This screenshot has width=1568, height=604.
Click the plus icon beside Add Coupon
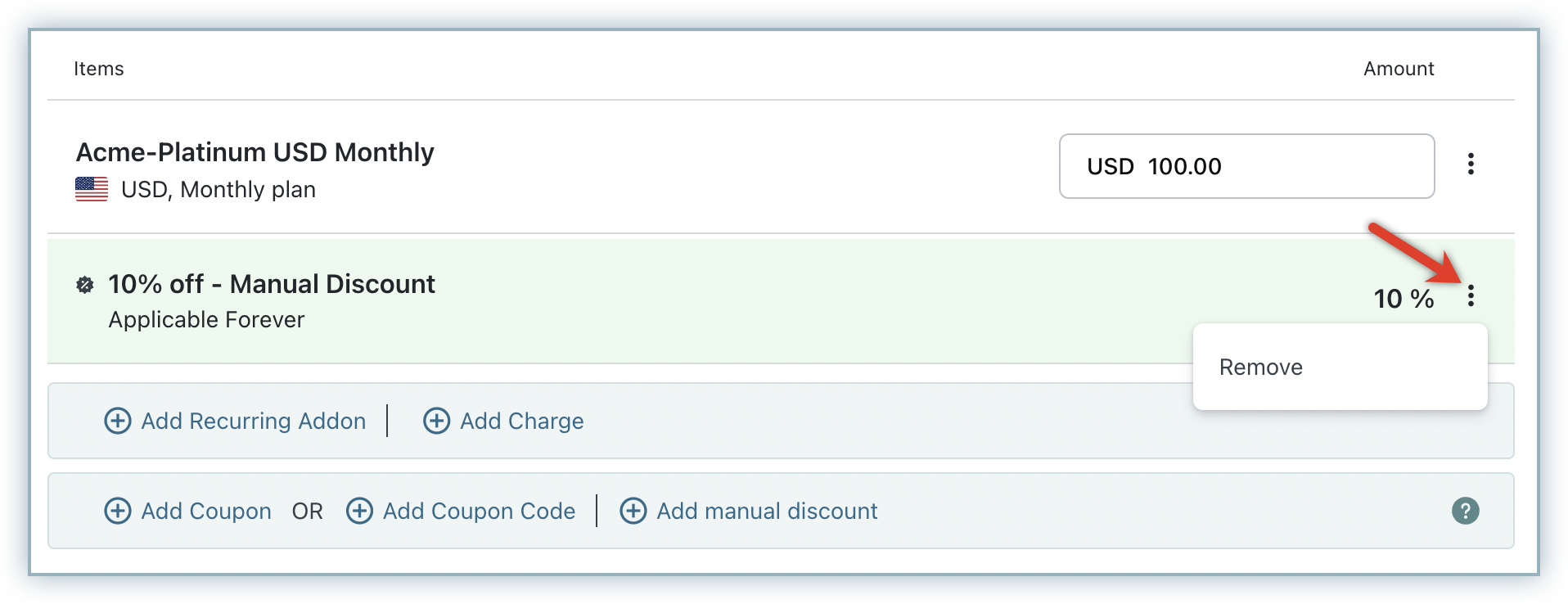click(118, 511)
